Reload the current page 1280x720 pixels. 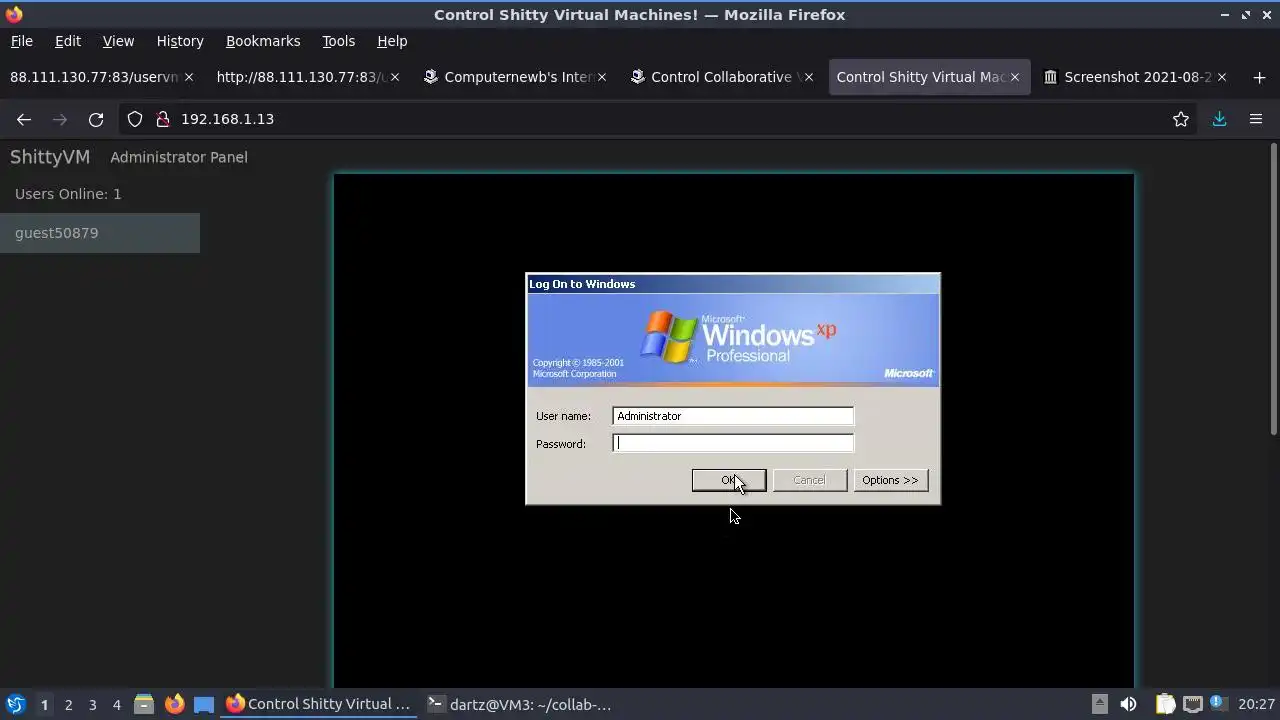tap(96, 119)
